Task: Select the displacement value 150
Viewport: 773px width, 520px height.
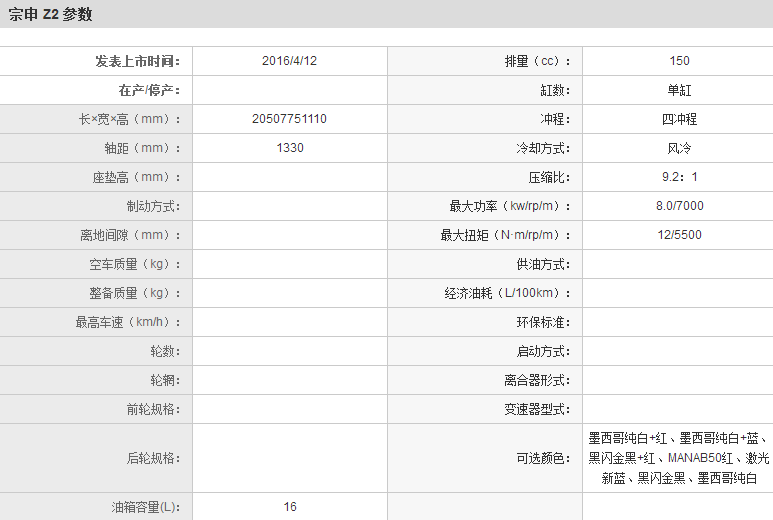Action: point(679,61)
